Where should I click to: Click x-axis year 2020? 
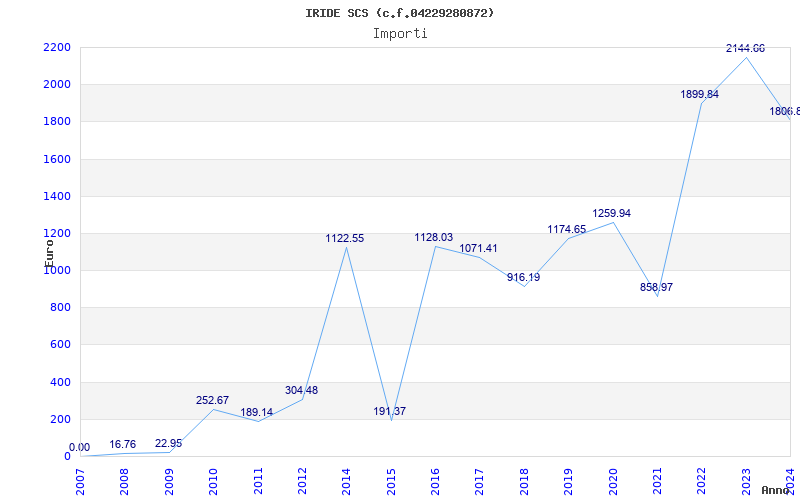613,482
